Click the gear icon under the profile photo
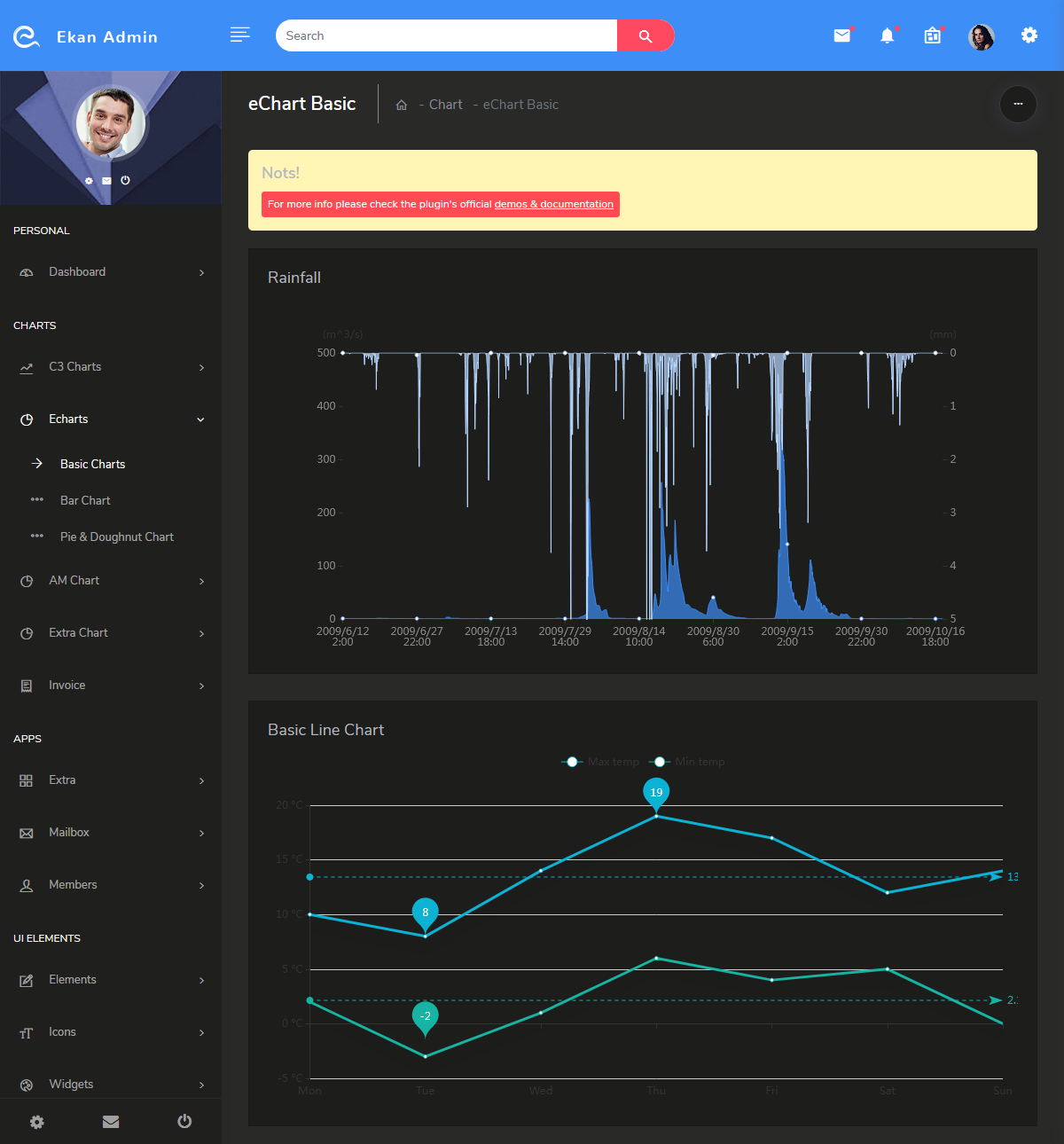This screenshot has height=1144, width=1064. pyautogui.click(x=88, y=180)
